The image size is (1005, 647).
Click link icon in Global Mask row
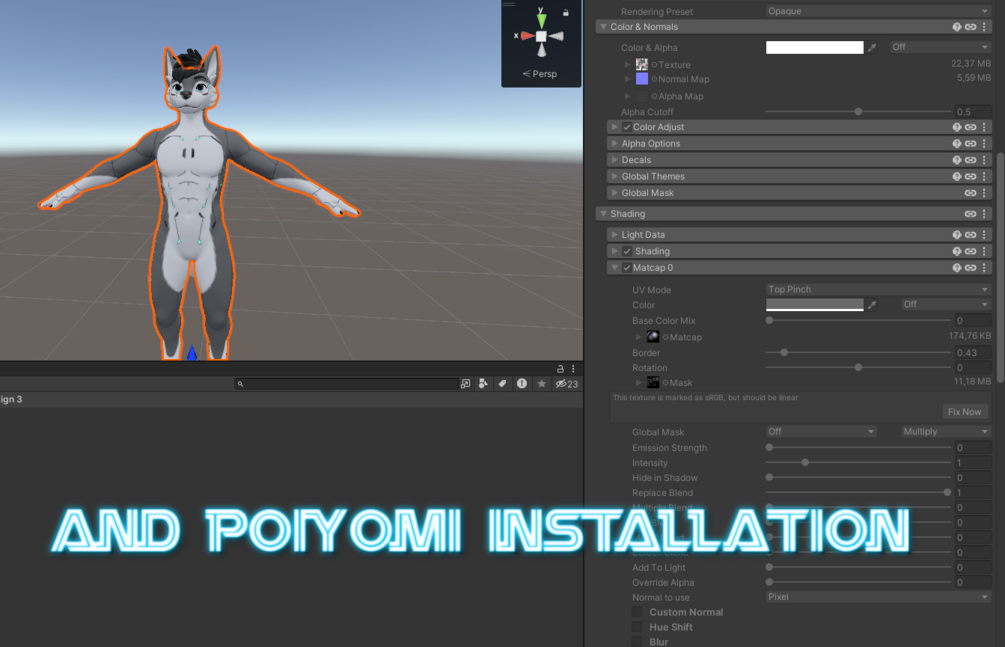point(970,193)
